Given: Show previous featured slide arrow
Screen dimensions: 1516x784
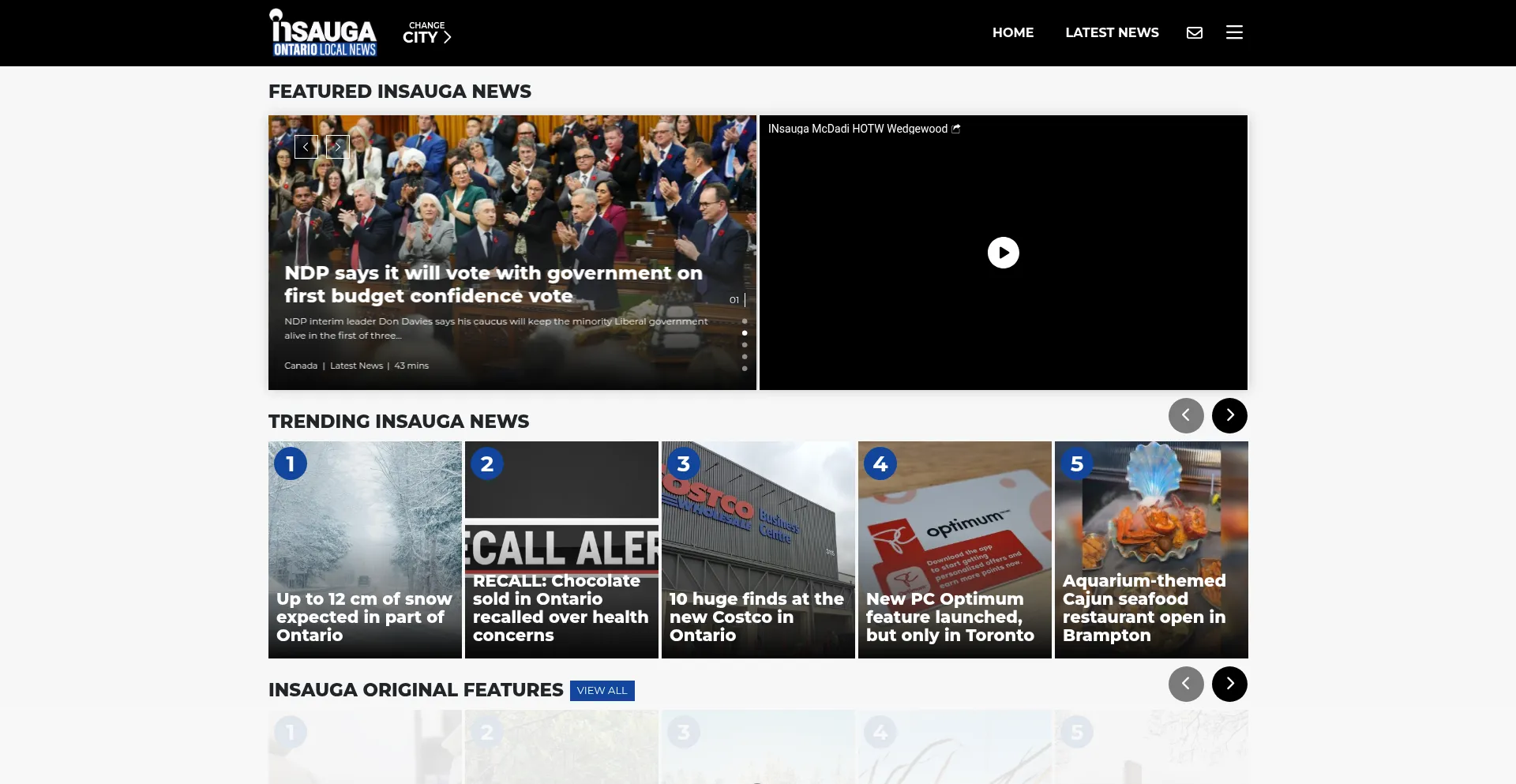Looking at the screenshot, I should (306, 147).
